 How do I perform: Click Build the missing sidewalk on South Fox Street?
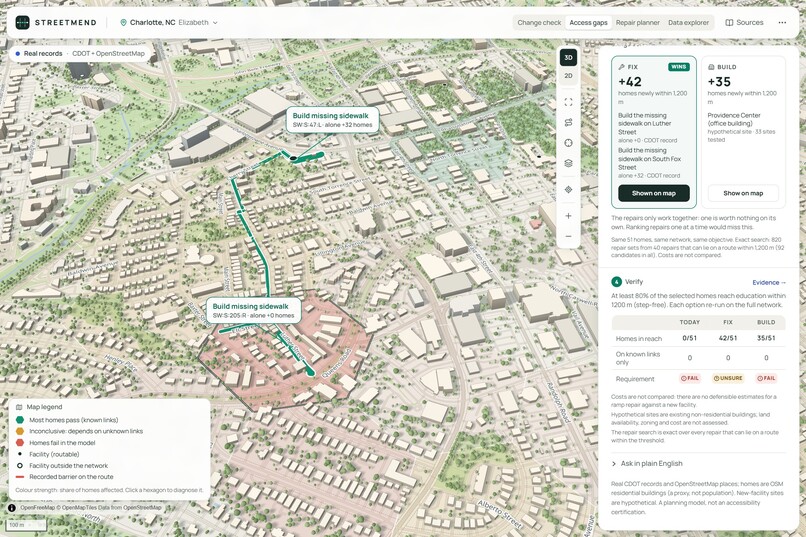[x=649, y=159]
